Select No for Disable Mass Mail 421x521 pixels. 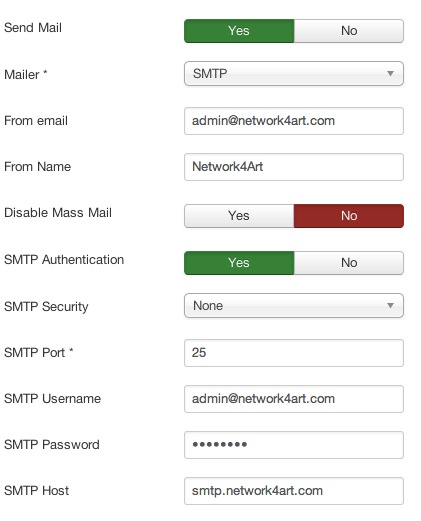point(349,216)
